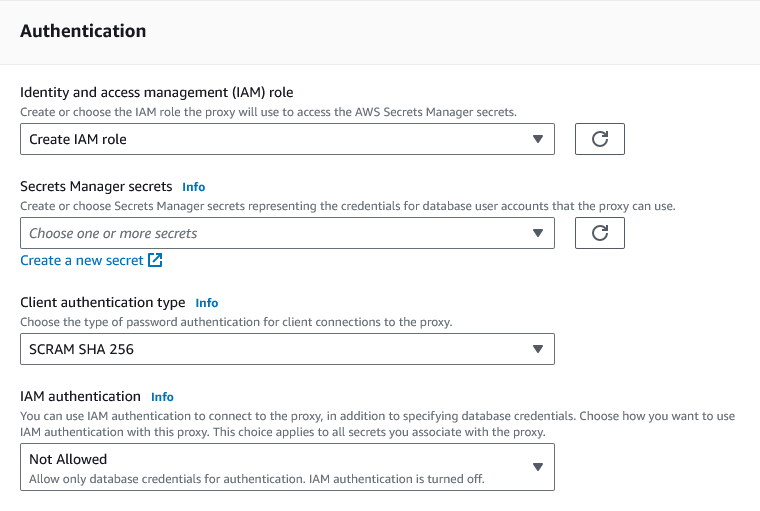The width and height of the screenshot is (760, 511).
Task: Click the arrow on the Create IAM role dropdown
Action: pos(537,140)
